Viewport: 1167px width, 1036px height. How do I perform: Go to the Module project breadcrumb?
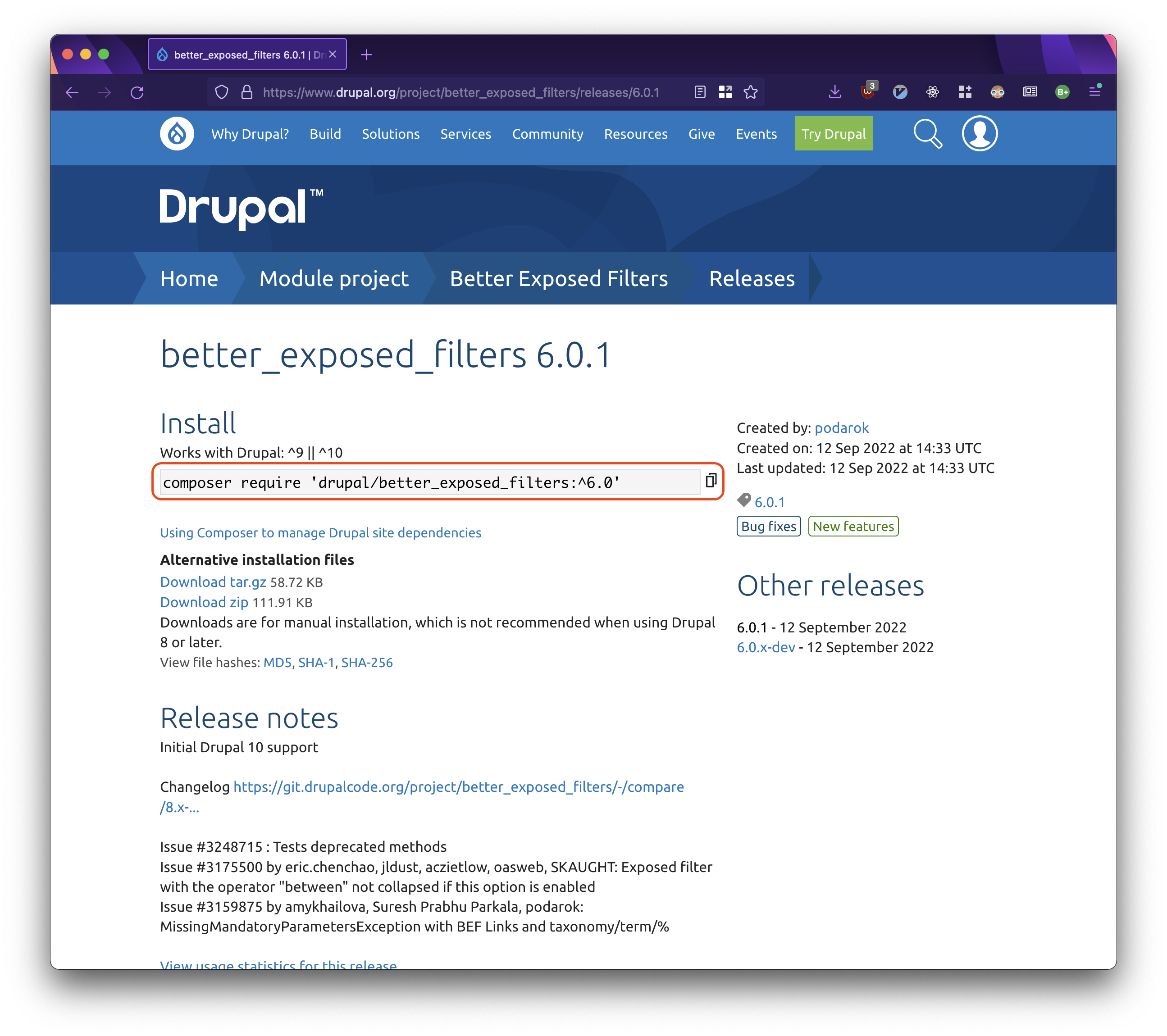[334, 278]
